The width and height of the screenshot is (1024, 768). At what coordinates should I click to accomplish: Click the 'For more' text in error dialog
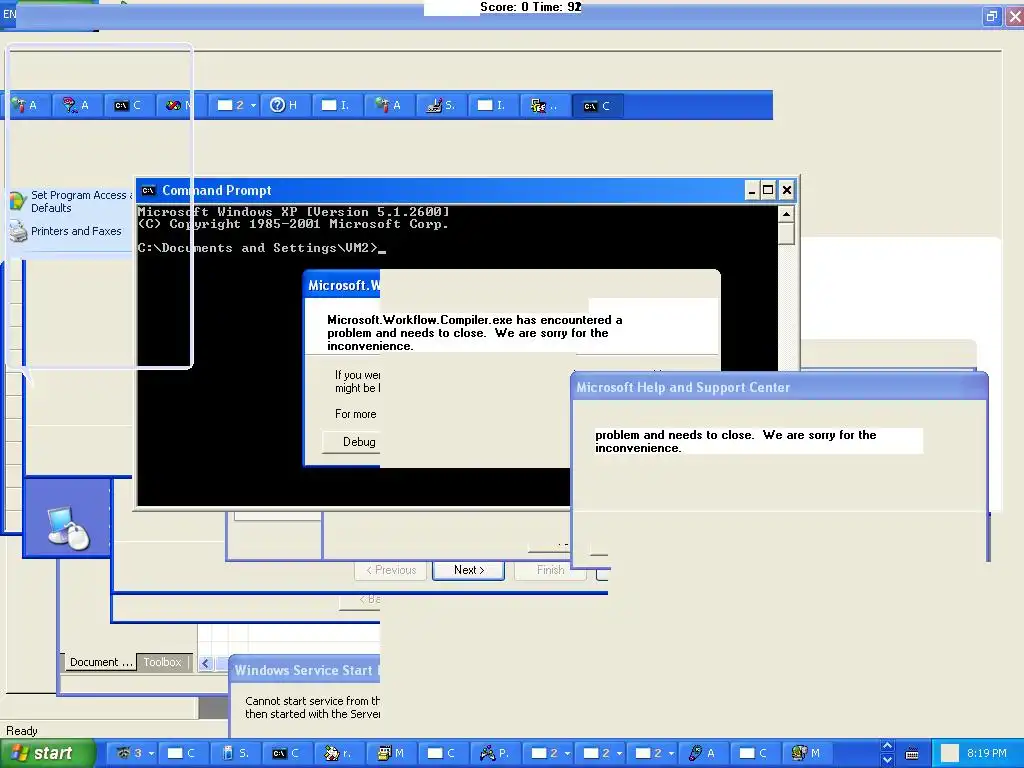pyautogui.click(x=355, y=414)
